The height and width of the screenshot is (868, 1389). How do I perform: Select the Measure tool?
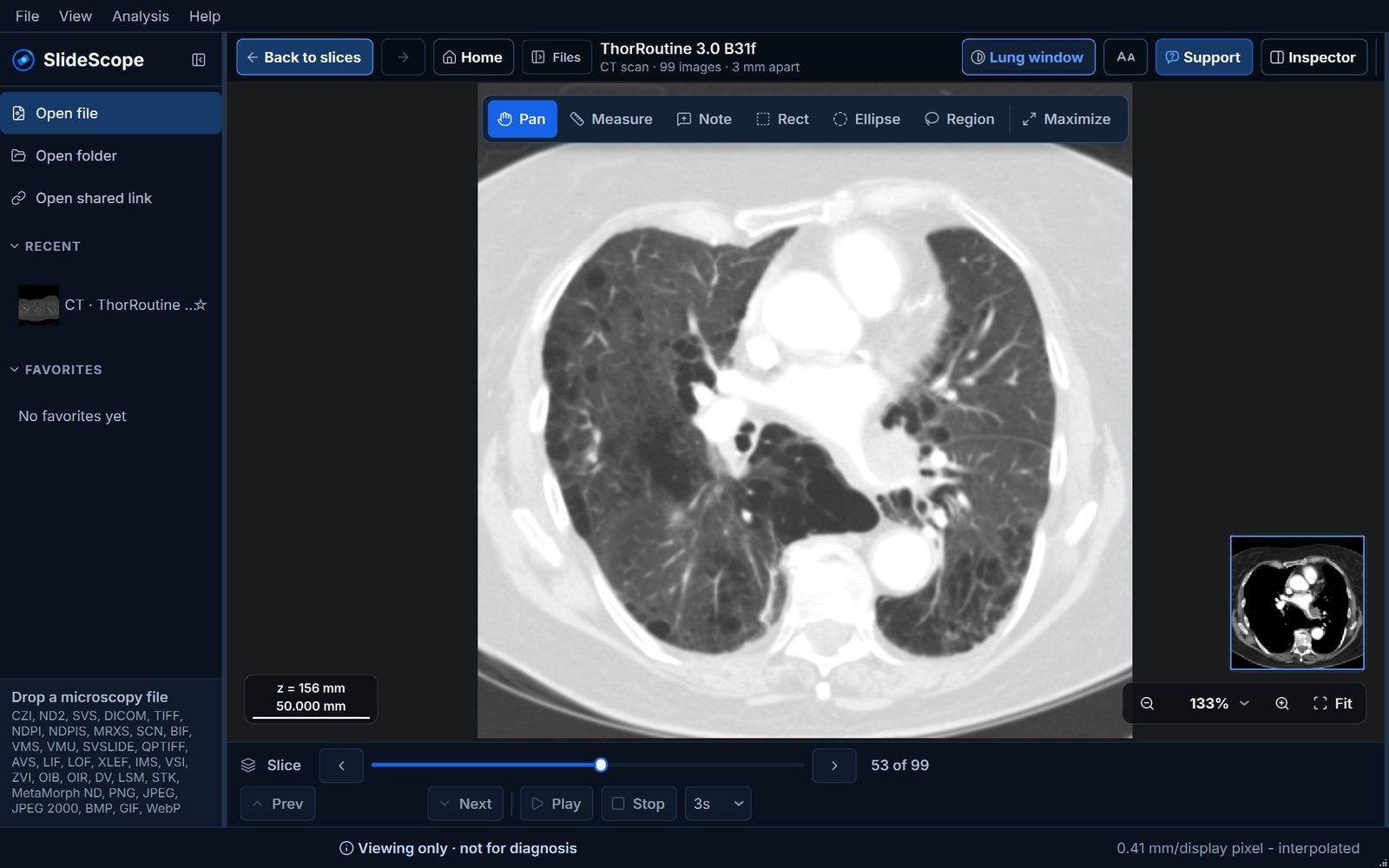(x=611, y=119)
